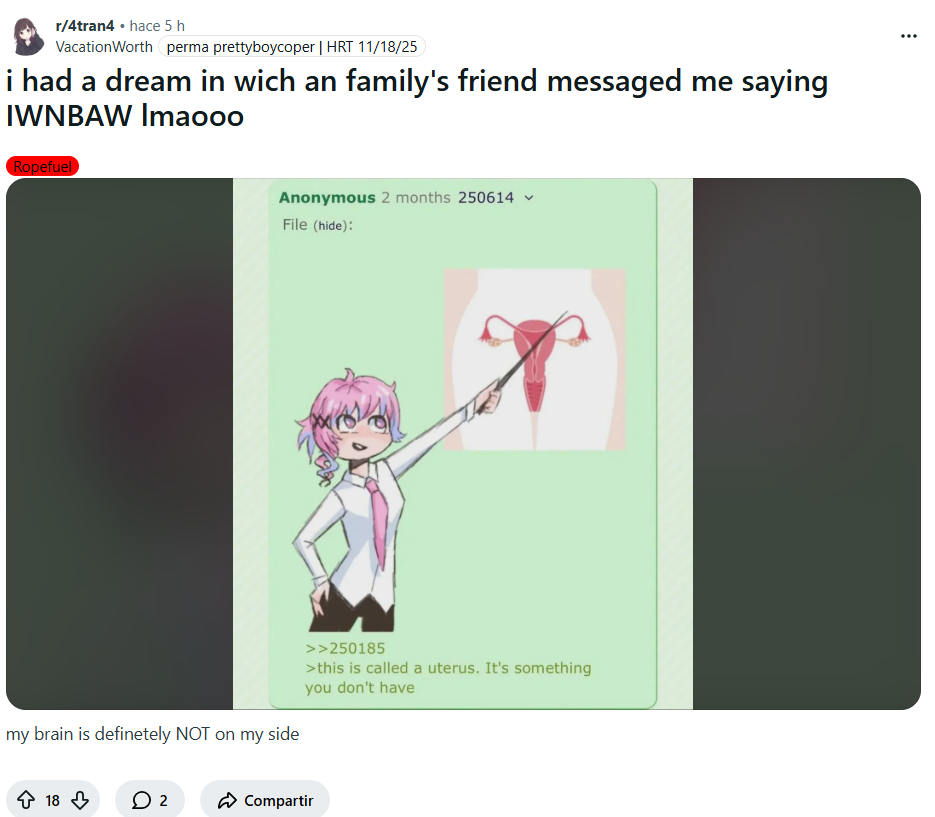Open the r/4tran4 subreddit link

tap(85, 26)
